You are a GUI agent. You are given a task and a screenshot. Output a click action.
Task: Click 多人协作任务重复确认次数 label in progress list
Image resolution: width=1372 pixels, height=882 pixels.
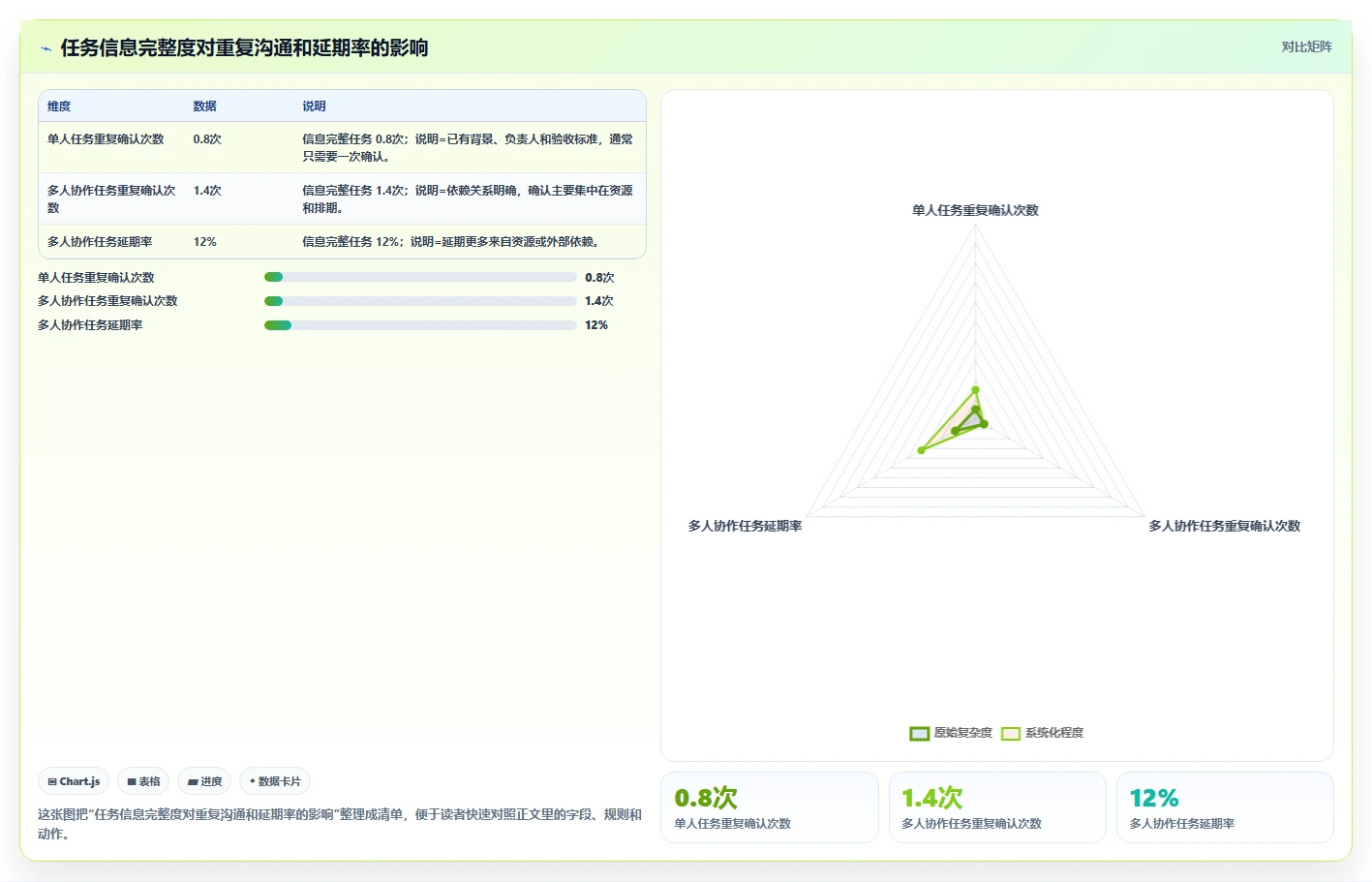click(107, 301)
